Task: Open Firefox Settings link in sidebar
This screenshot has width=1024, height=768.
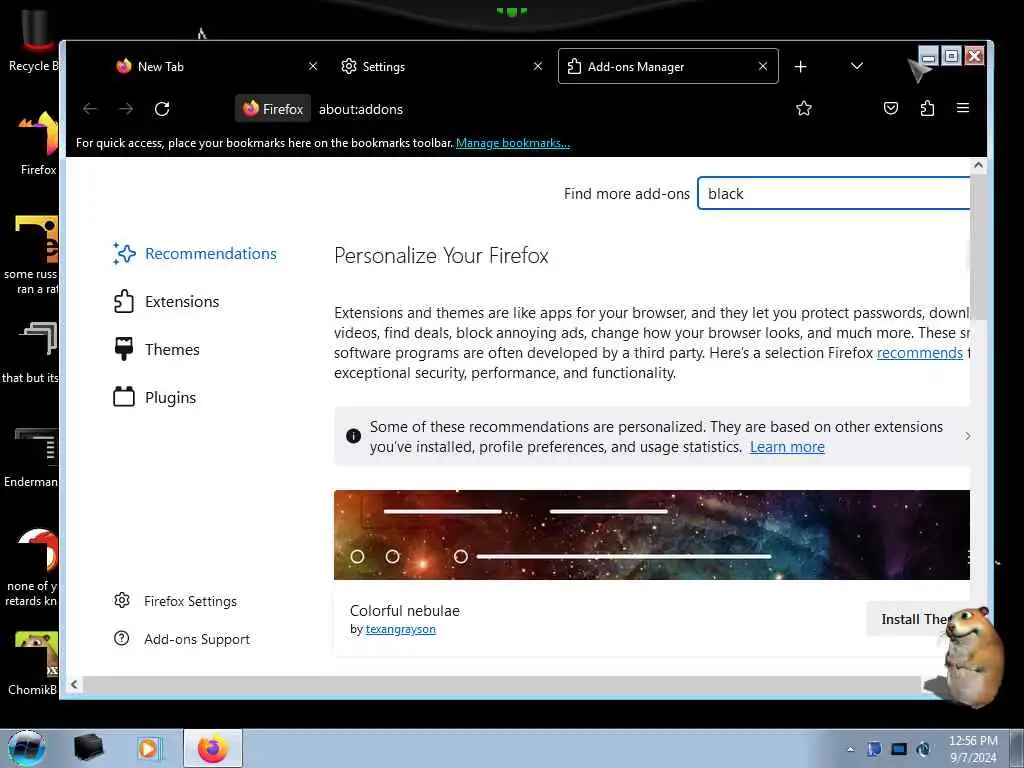Action: pos(176,601)
